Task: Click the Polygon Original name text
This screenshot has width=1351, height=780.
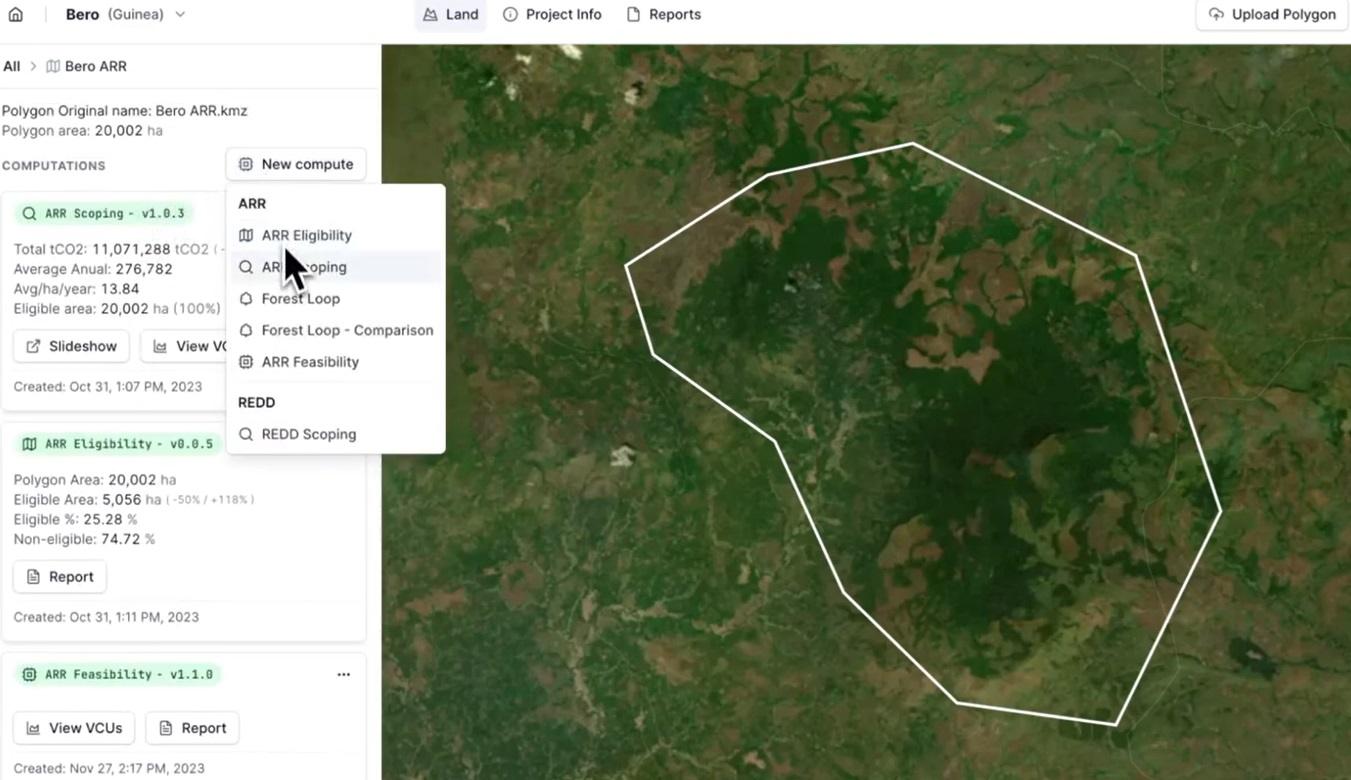Action: click(x=124, y=111)
